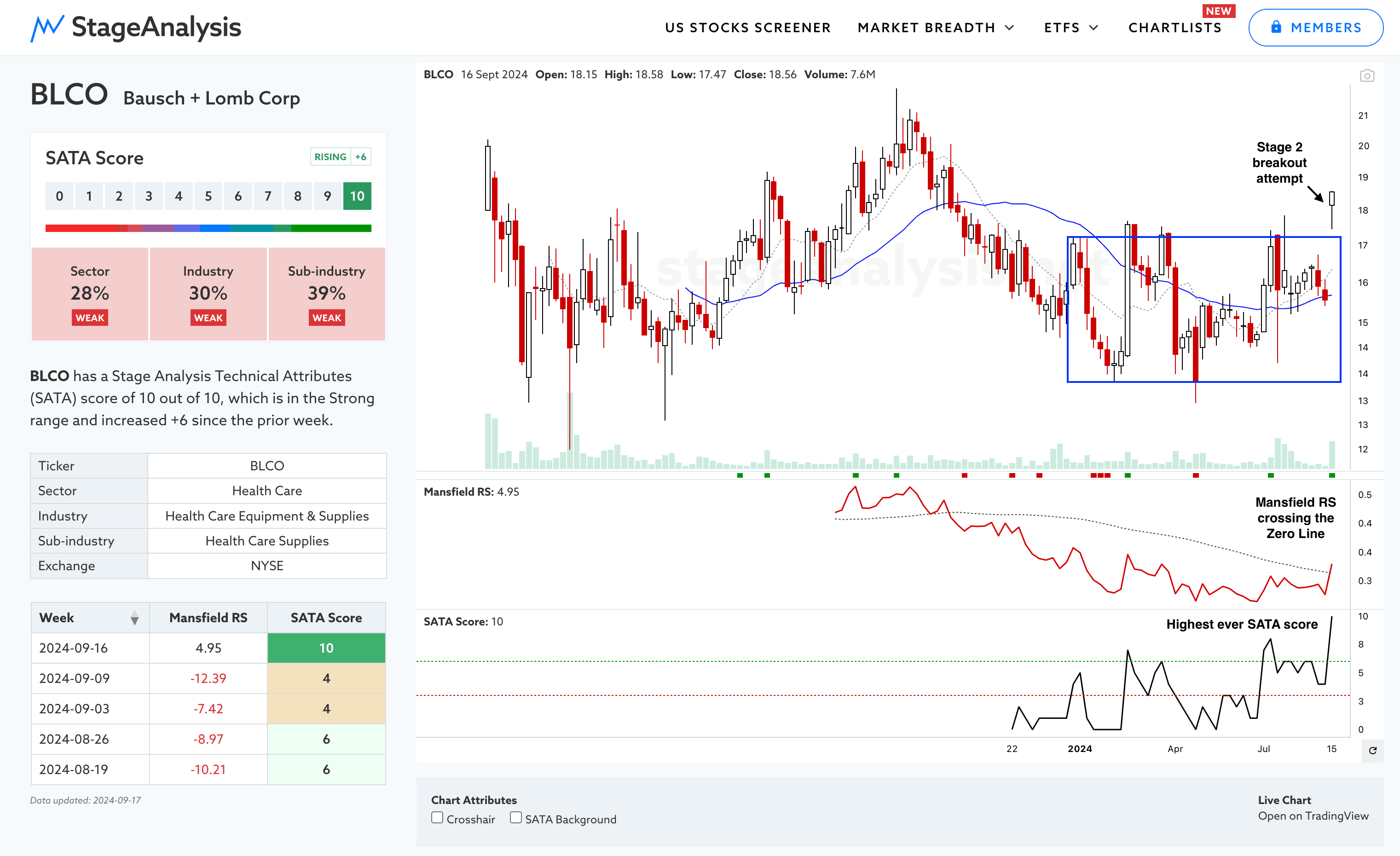Enable the Crosshair checkbox
1400x856 pixels.
[x=437, y=817]
